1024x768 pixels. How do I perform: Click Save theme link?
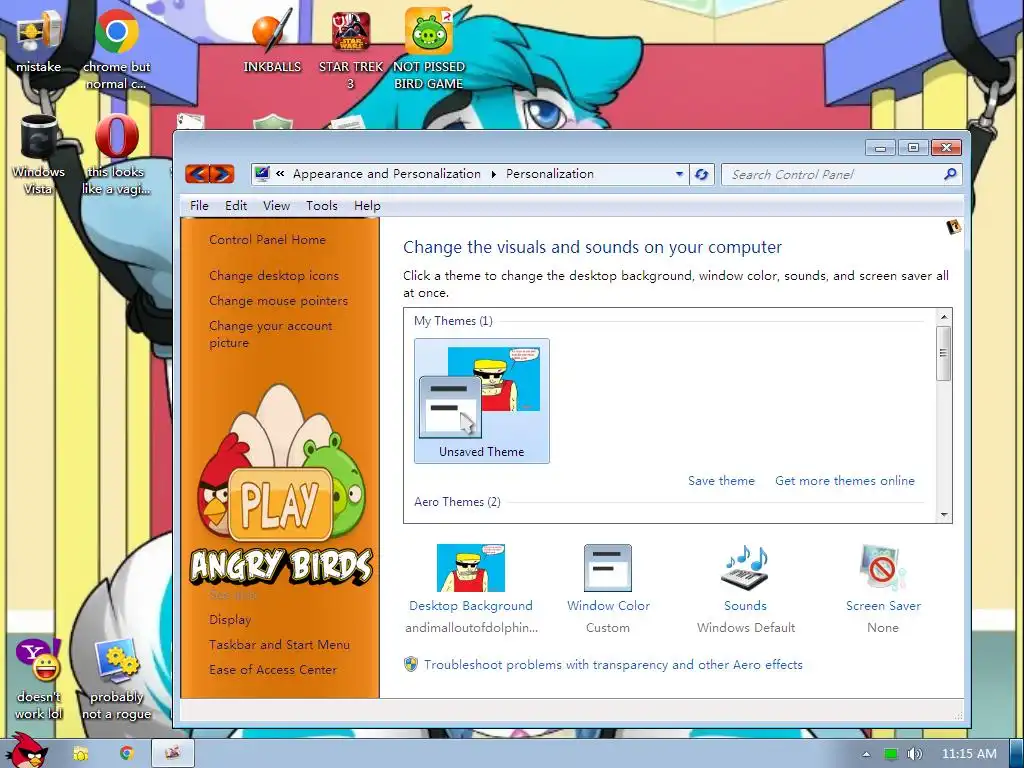tap(721, 481)
